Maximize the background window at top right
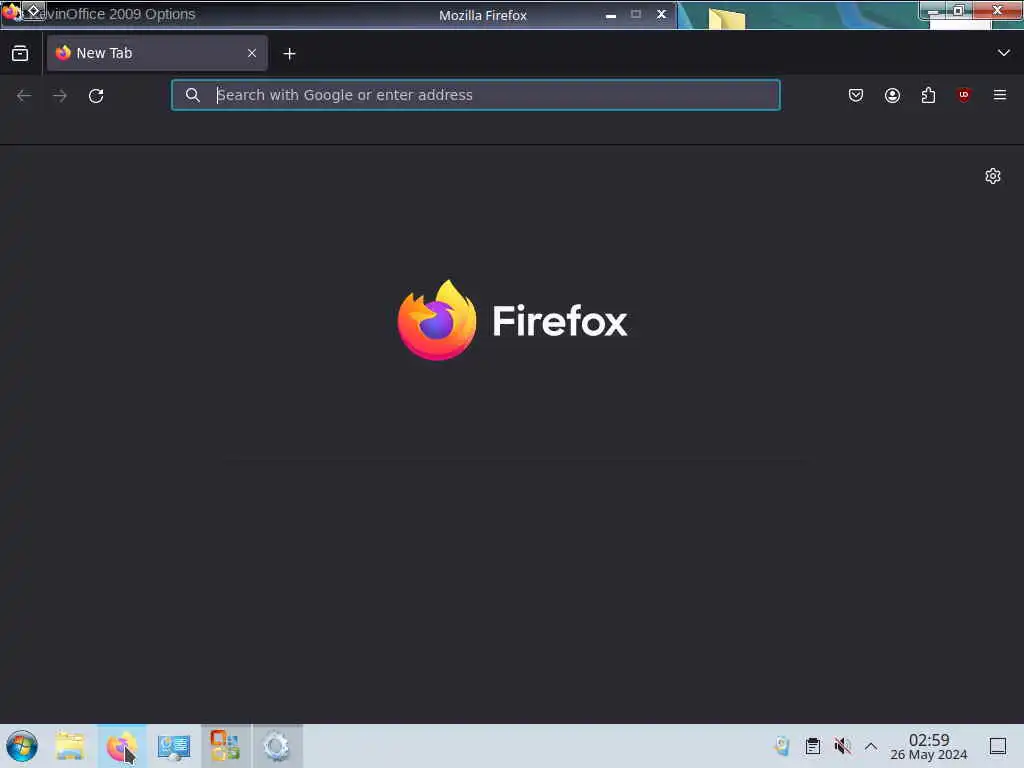 click(x=958, y=10)
